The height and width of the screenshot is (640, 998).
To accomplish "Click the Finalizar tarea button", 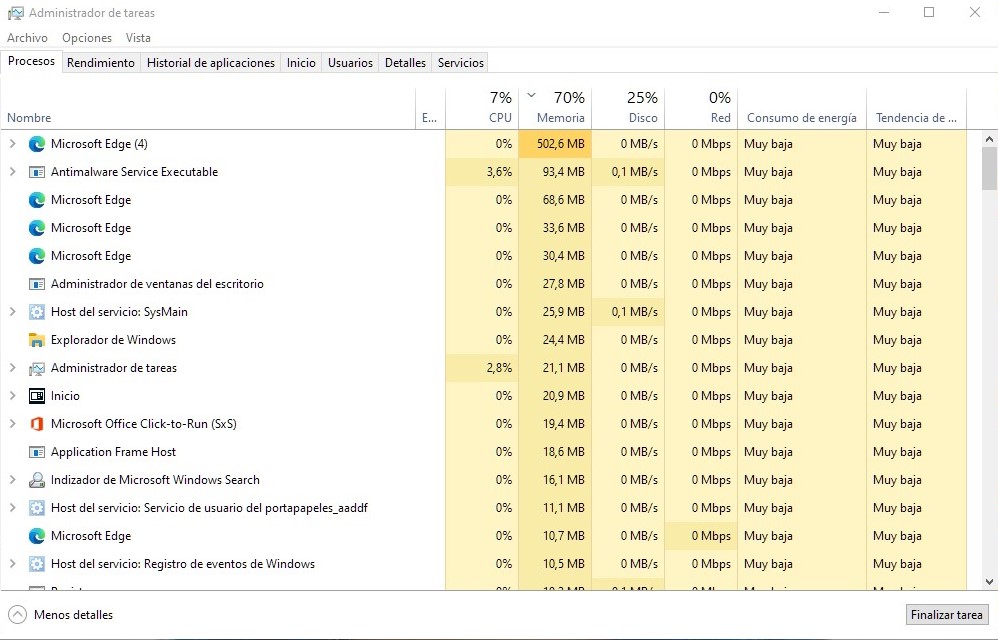I will (946, 615).
